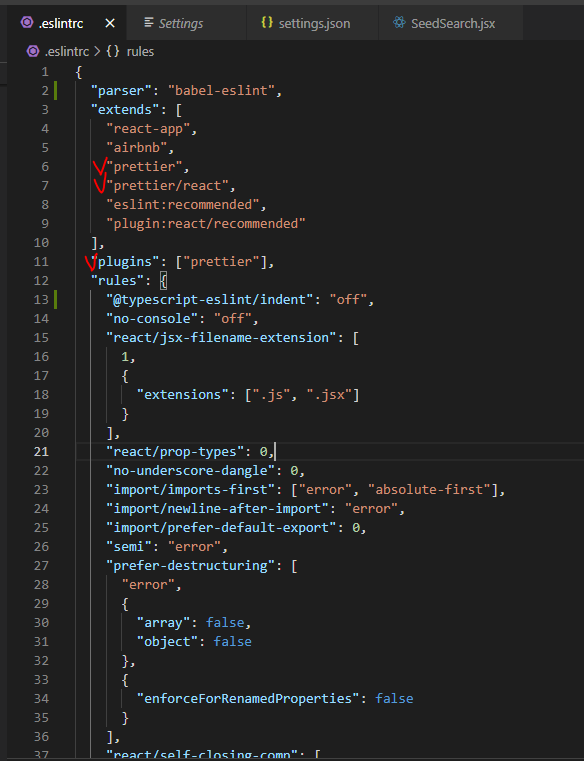
Task: Click the ESLint icon on the .eslintrc tab
Action: click(x=27, y=22)
